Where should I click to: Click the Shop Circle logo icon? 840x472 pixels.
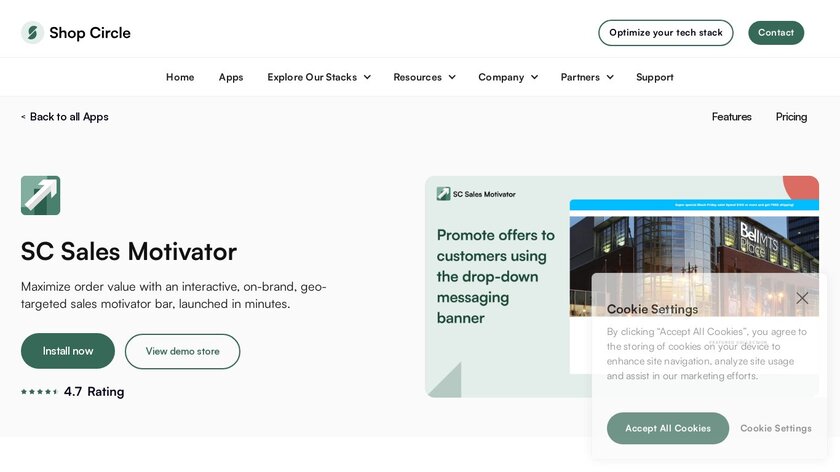point(32,33)
